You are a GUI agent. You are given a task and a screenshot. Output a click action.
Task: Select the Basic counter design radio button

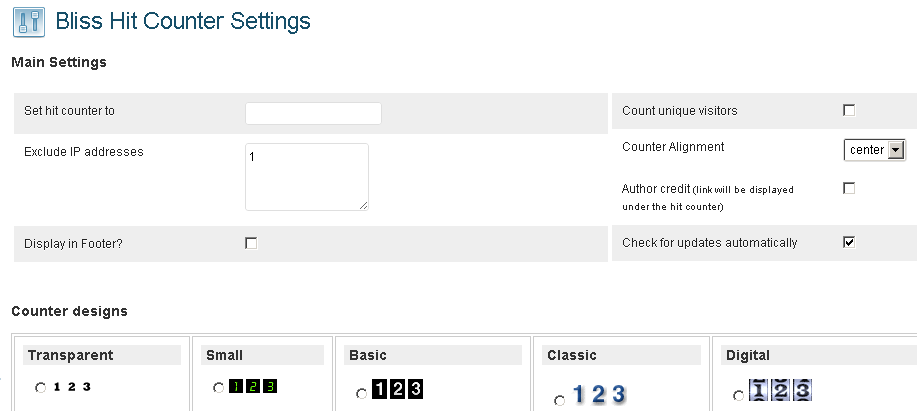click(361, 394)
